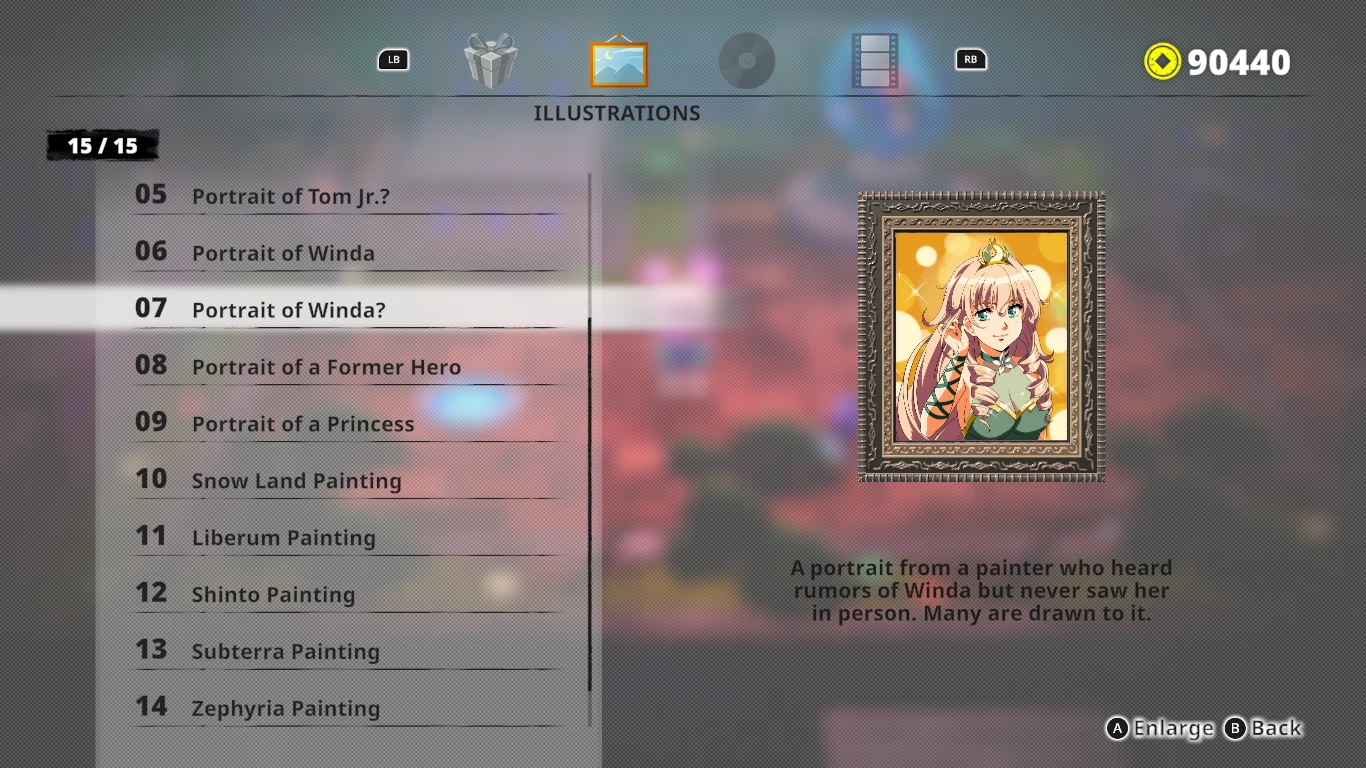1366x768 pixels.
Task: Select the illustrations picture frame icon
Action: (x=619, y=61)
